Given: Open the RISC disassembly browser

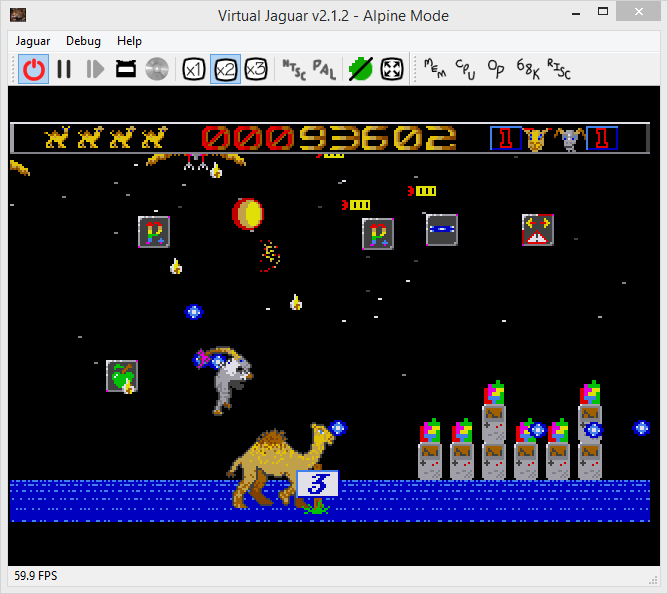Looking at the screenshot, I should coord(560,69).
